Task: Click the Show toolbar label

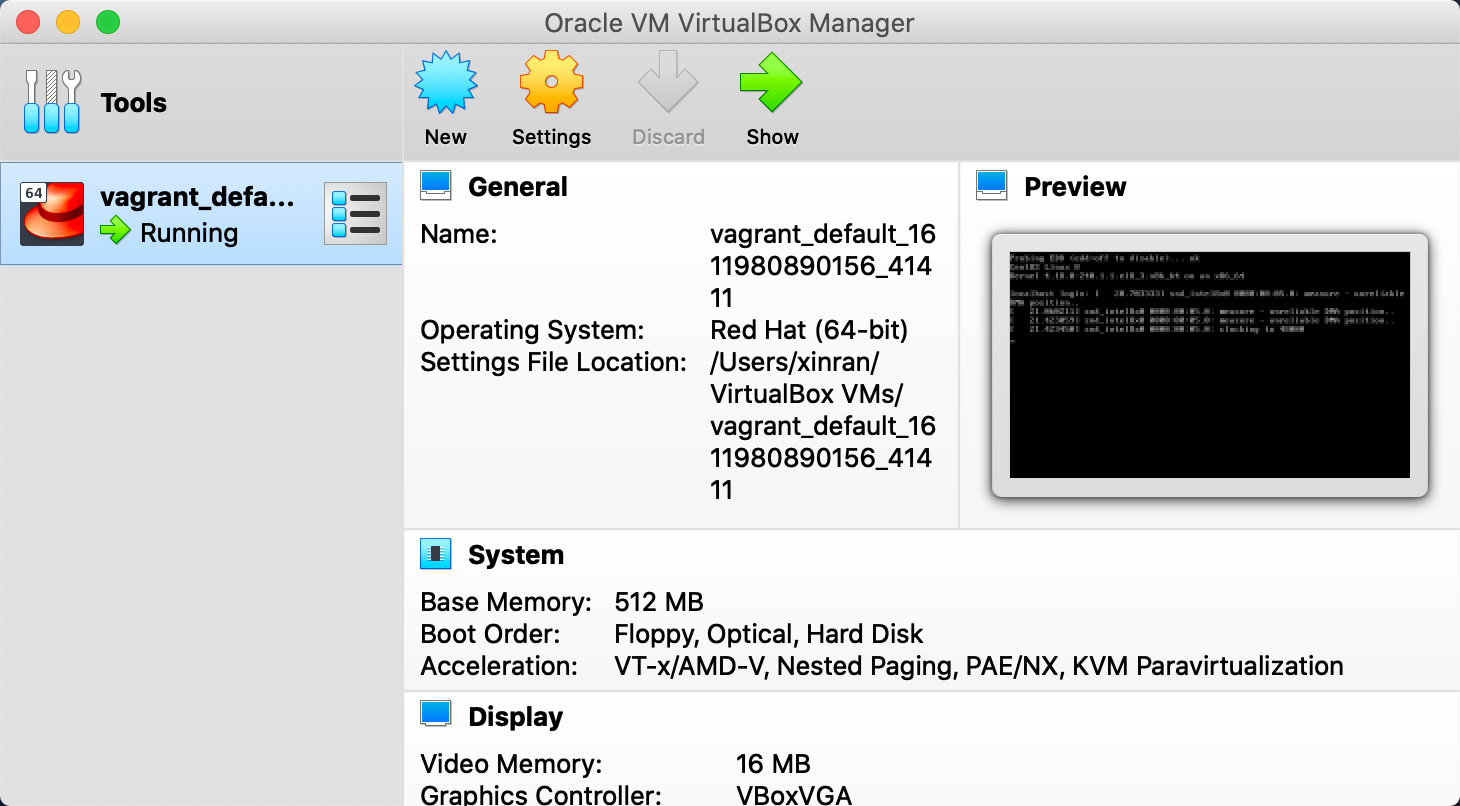Action: point(772,137)
